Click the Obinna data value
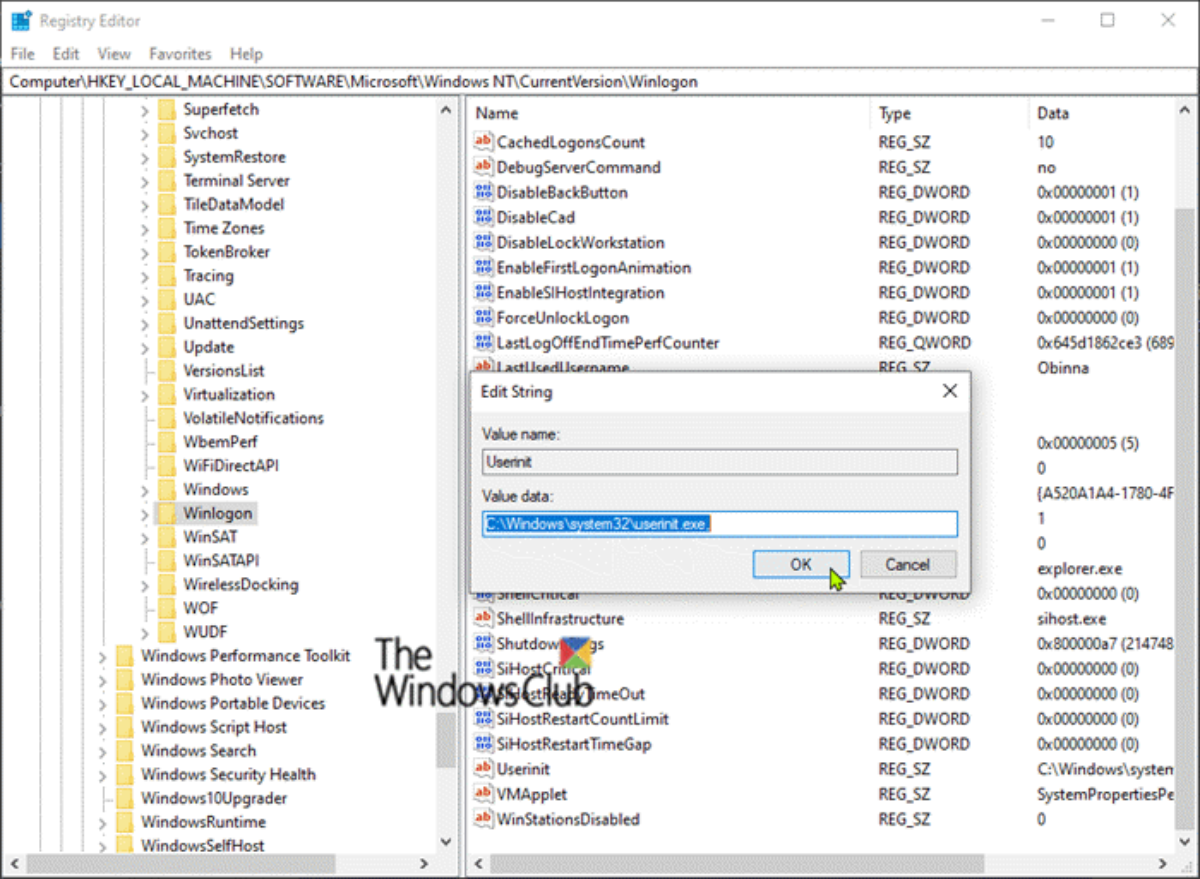 click(1063, 367)
